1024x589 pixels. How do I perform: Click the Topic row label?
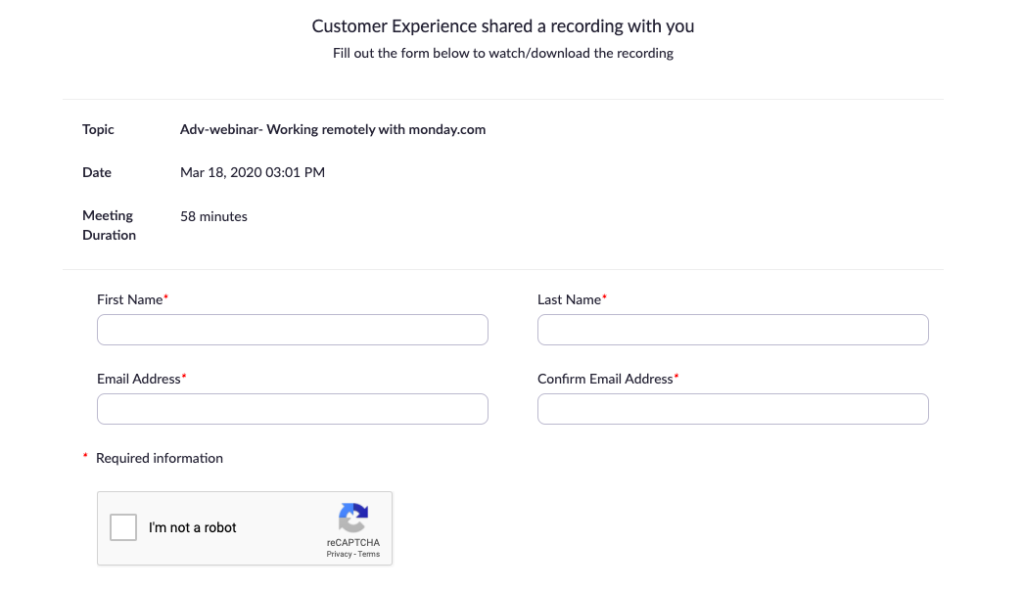coord(98,129)
